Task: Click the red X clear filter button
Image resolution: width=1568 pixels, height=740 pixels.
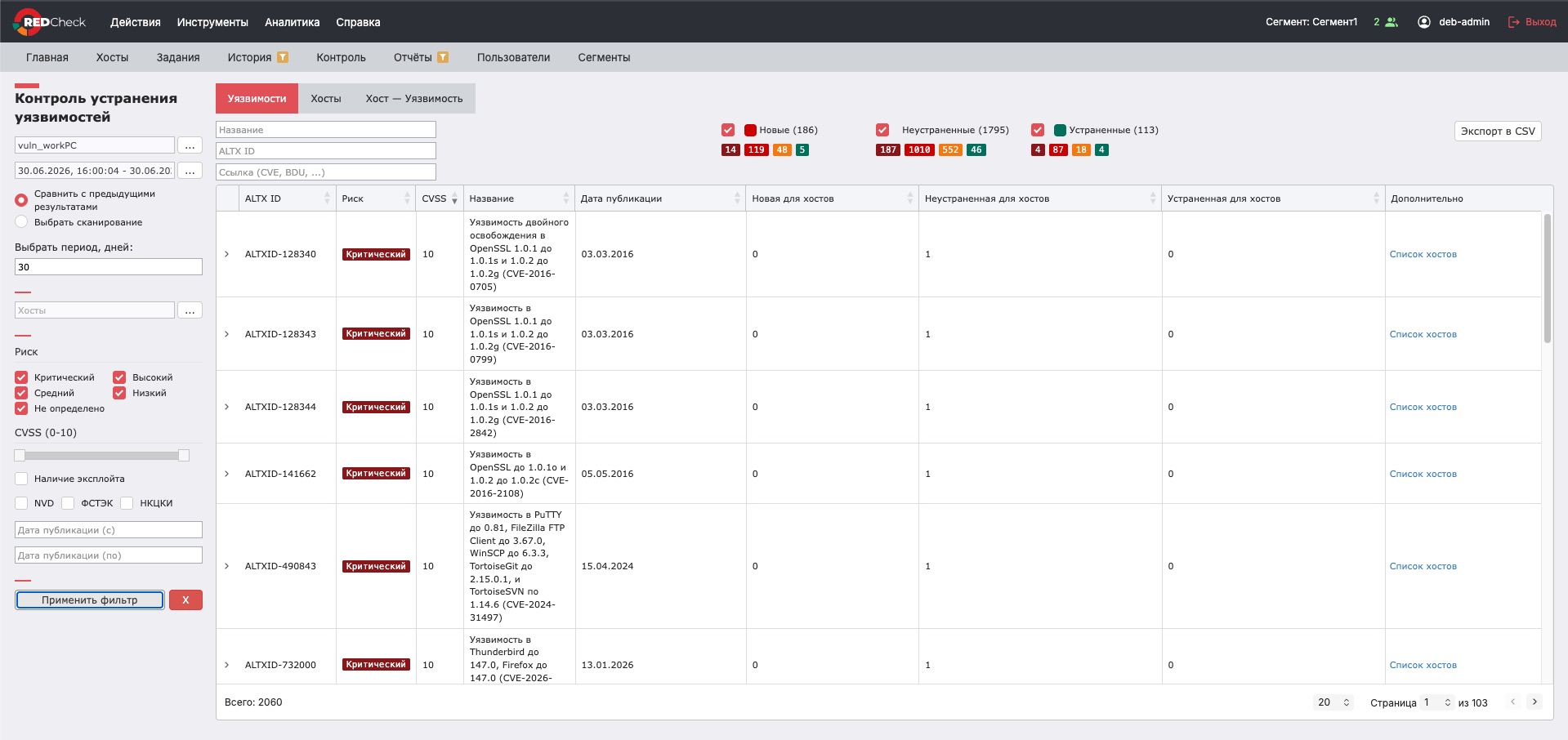Action: [x=185, y=600]
